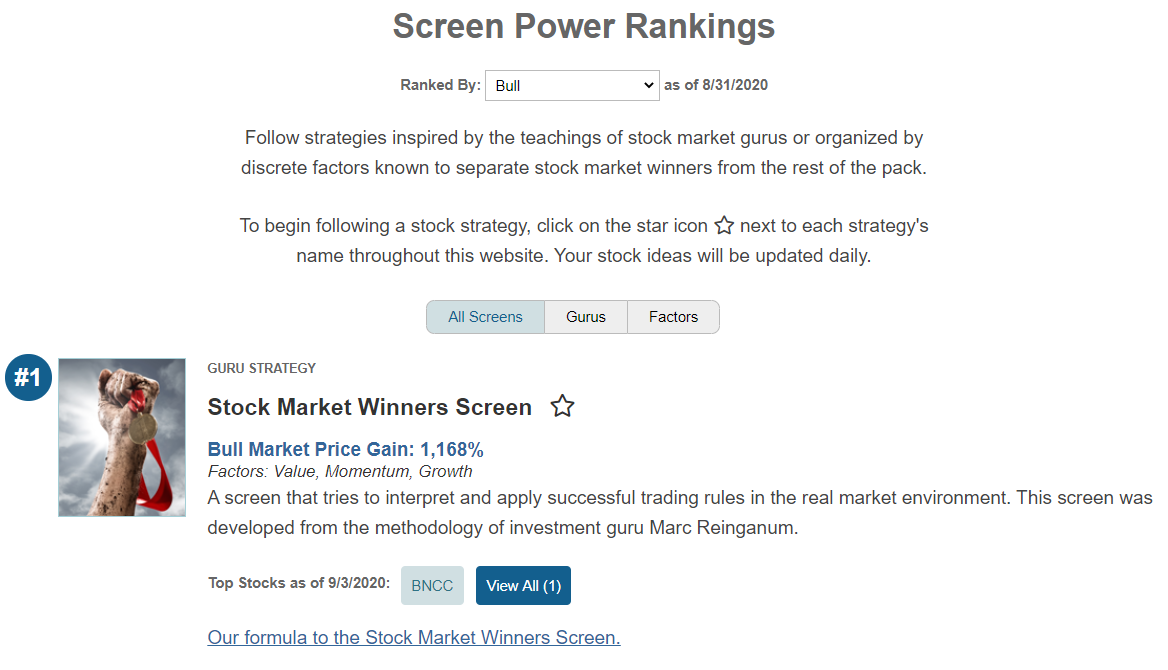Click the #1 rank badge
Screen dimensions: 1168x670
pos(28,377)
